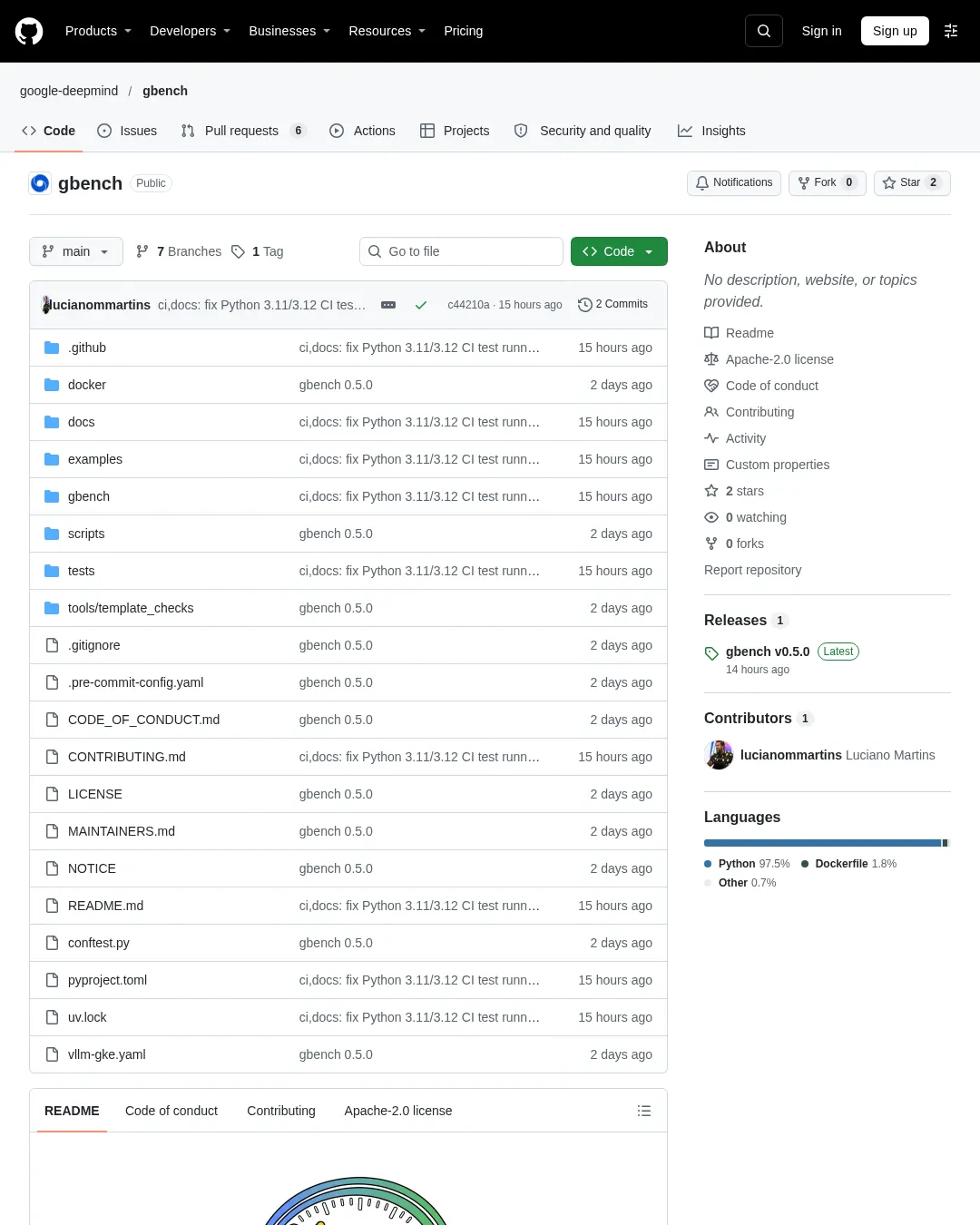This screenshot has width=980, height=1225.
Task: Open the .gitignore file icon
Action: (52, 645)
